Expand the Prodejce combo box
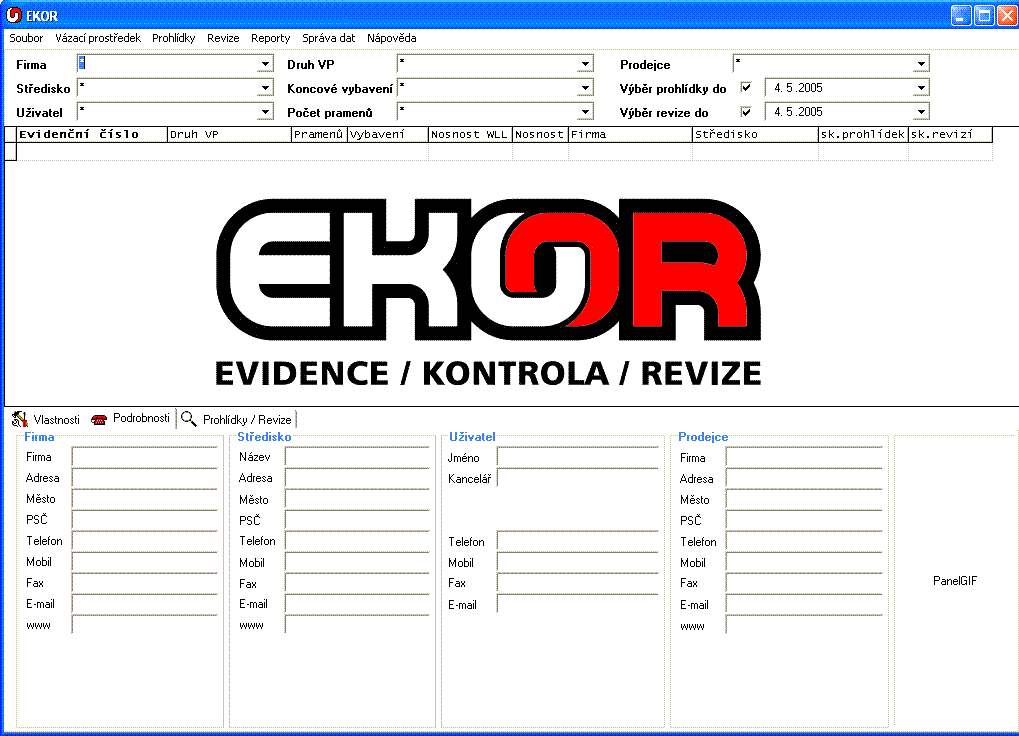Image resolution: width=1019 pixels, height=736 pixels. click(x=921, y=64)
